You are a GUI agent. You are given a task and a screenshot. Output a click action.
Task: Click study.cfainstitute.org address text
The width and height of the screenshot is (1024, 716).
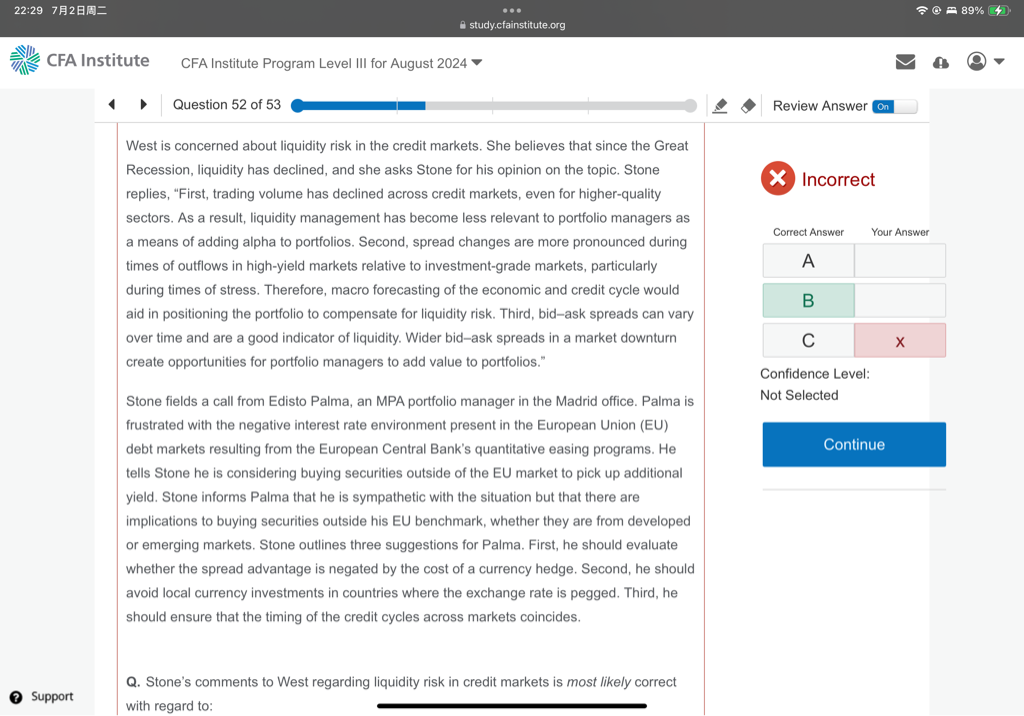517,25
